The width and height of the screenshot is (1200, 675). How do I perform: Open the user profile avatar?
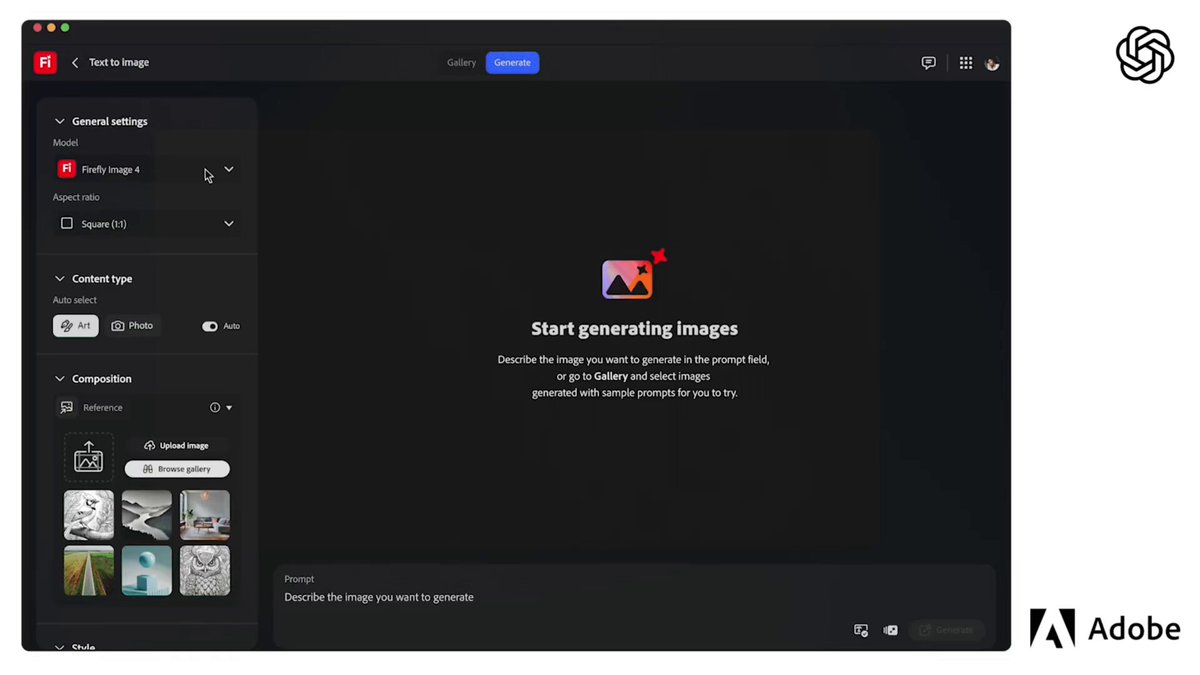pos(992,63)
